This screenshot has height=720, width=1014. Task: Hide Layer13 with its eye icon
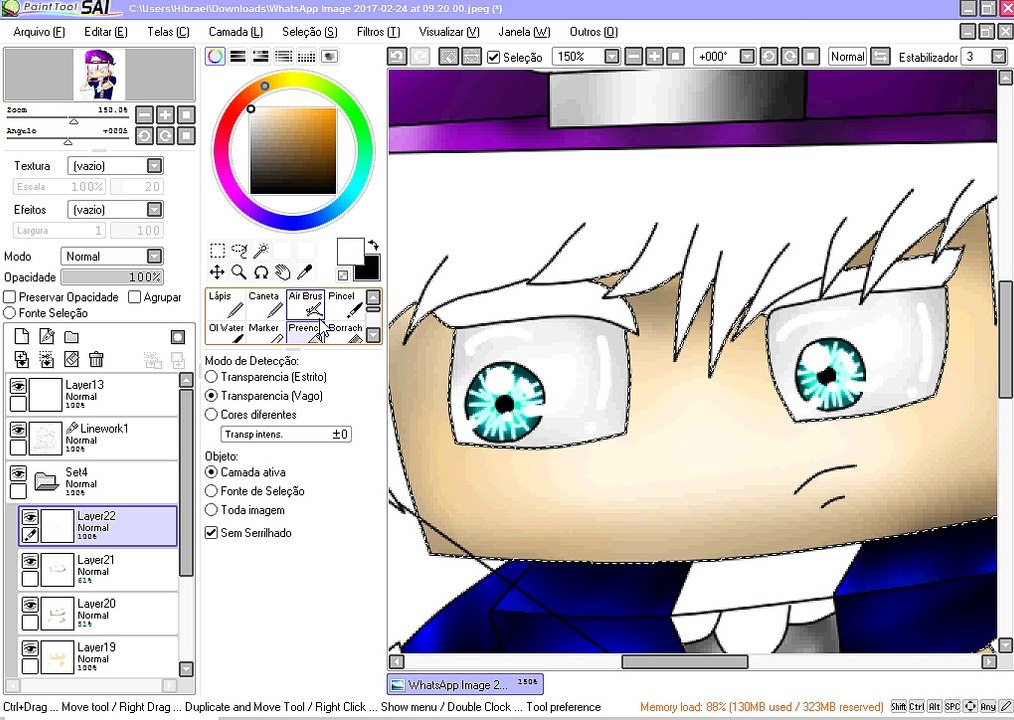tap(18, 386)
